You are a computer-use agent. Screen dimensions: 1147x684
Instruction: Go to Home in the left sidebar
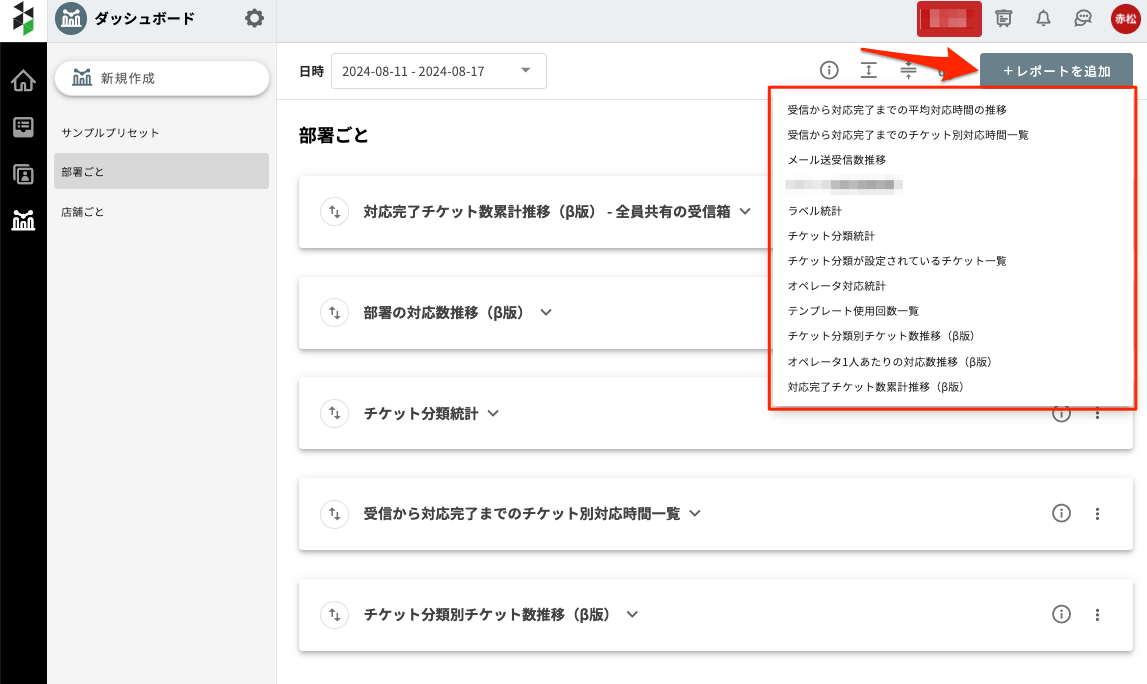pyautogui.click(x=23, y=80)
